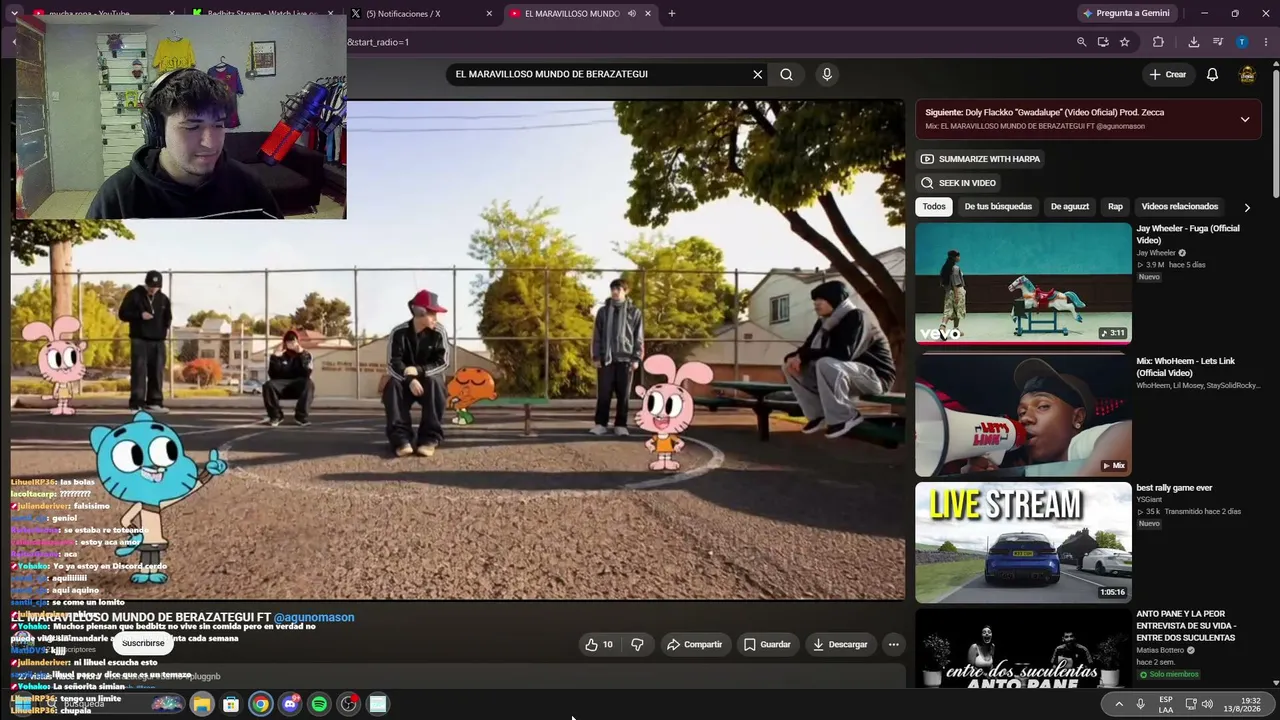
Task: Click the Anto Pane entrevista video title
Action: click(1186, 626)
